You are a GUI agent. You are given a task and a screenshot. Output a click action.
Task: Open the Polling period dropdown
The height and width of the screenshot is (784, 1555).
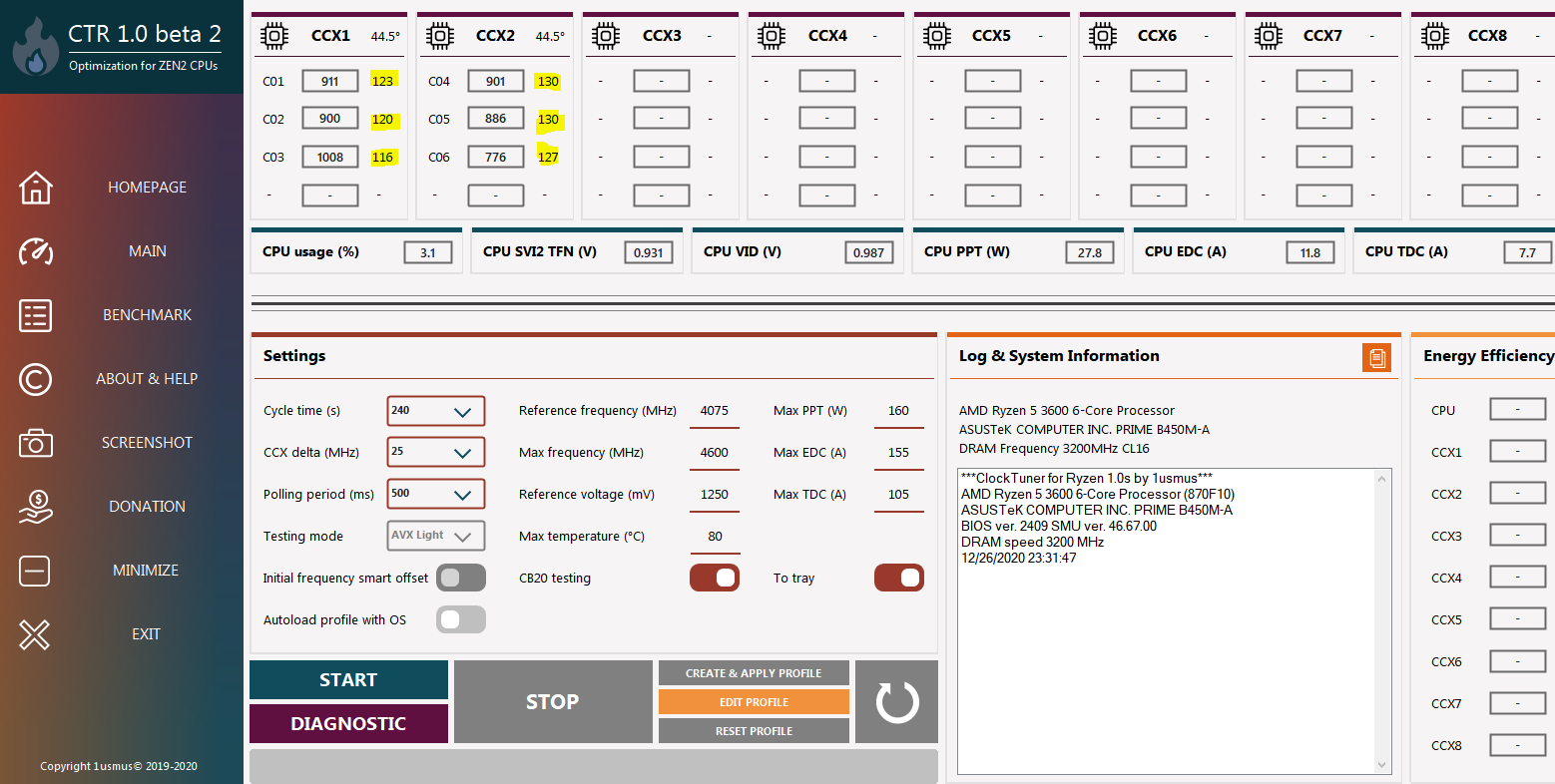pyautogui.click(x=436, y=494)
